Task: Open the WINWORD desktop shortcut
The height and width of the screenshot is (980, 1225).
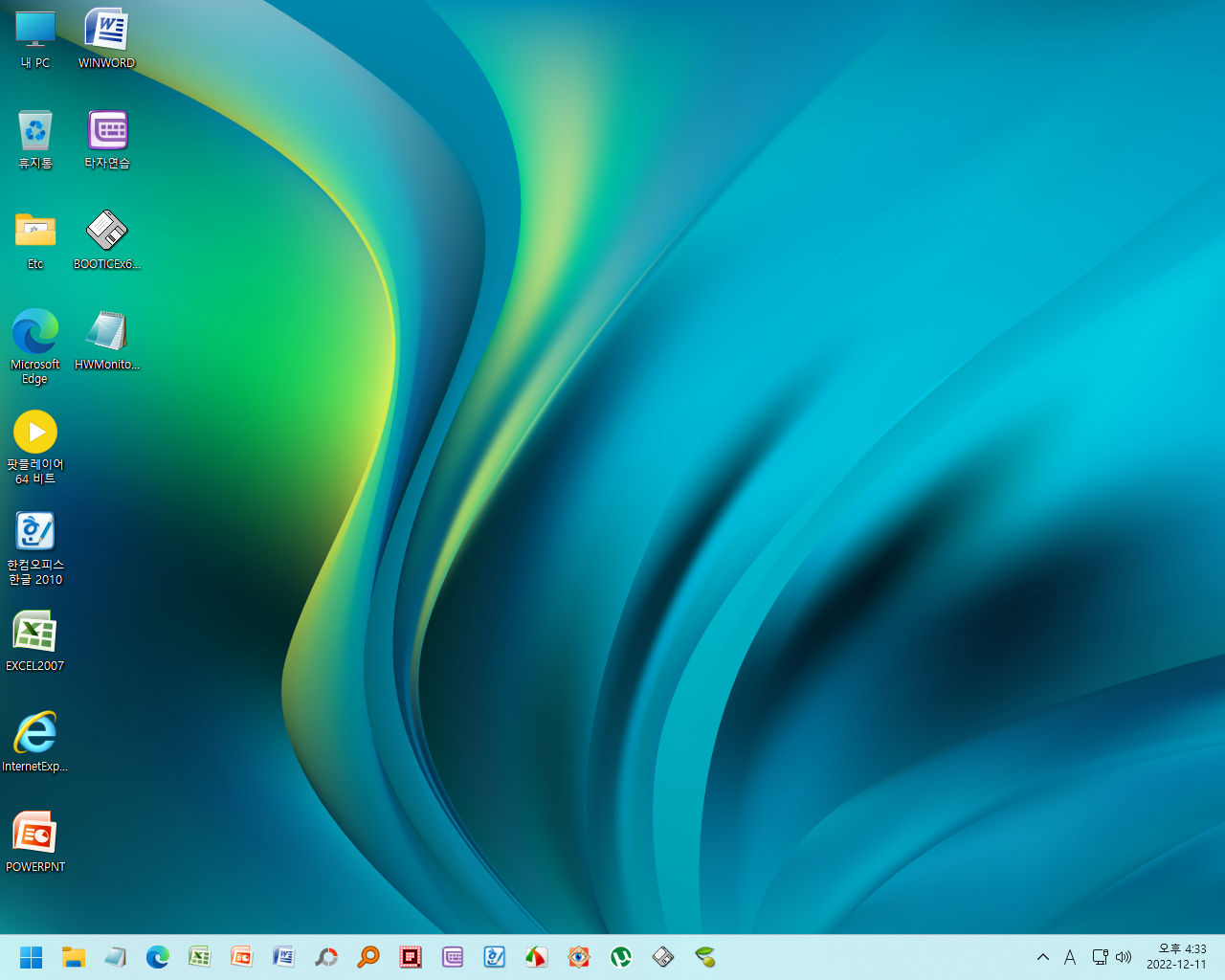Action: tap(106, 39)
